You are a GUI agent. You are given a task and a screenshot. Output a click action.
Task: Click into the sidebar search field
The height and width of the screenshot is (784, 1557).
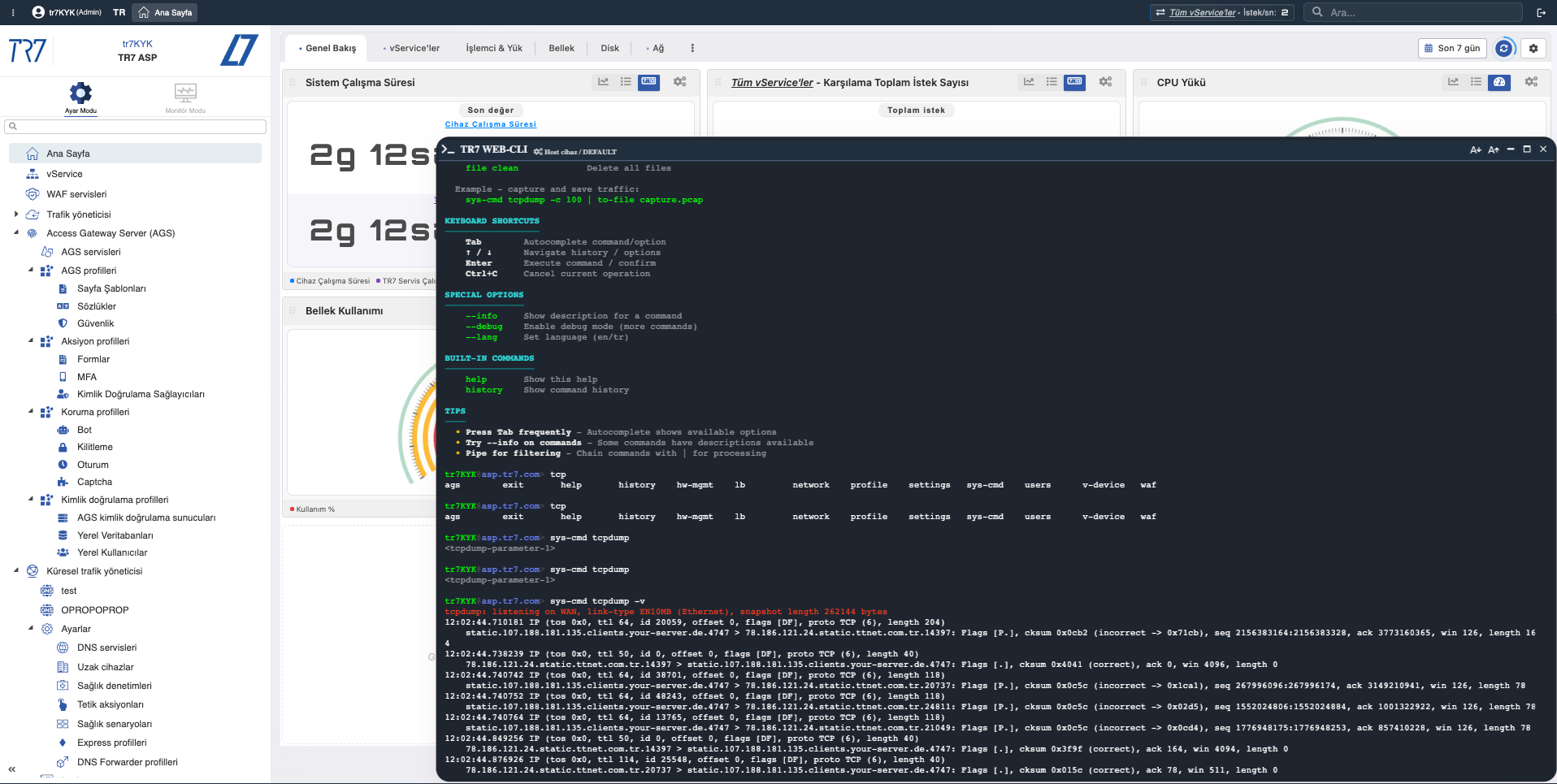coord(135,127)
